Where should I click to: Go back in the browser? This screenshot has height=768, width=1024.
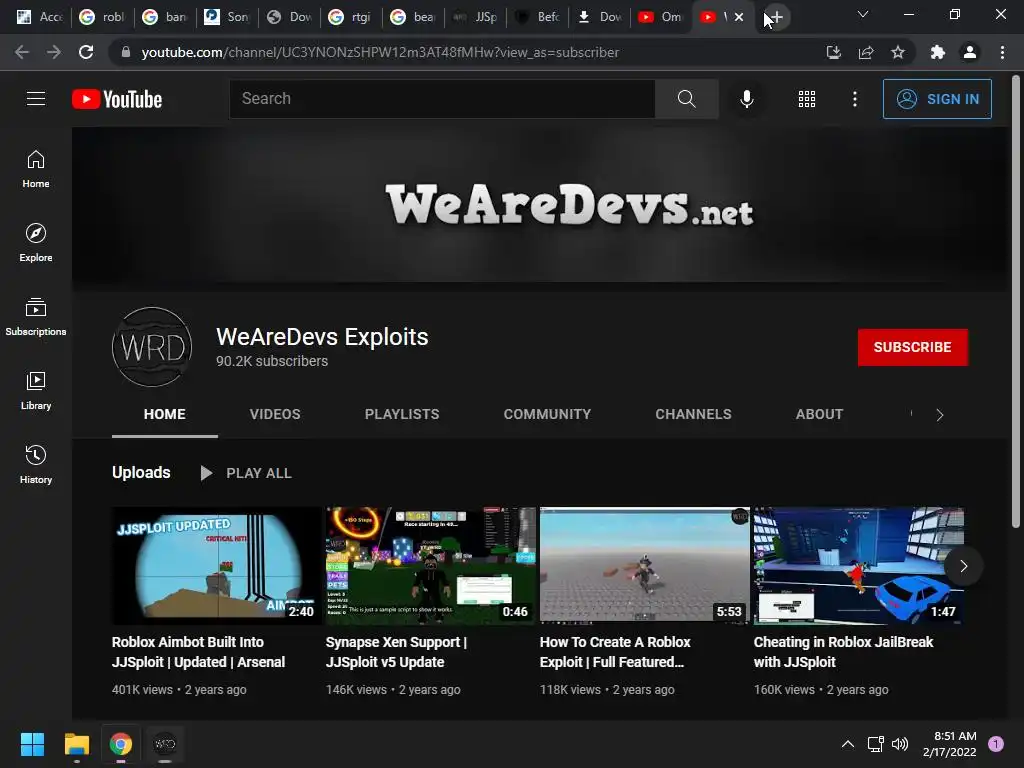pyautogui.click(x=22, y=52)
